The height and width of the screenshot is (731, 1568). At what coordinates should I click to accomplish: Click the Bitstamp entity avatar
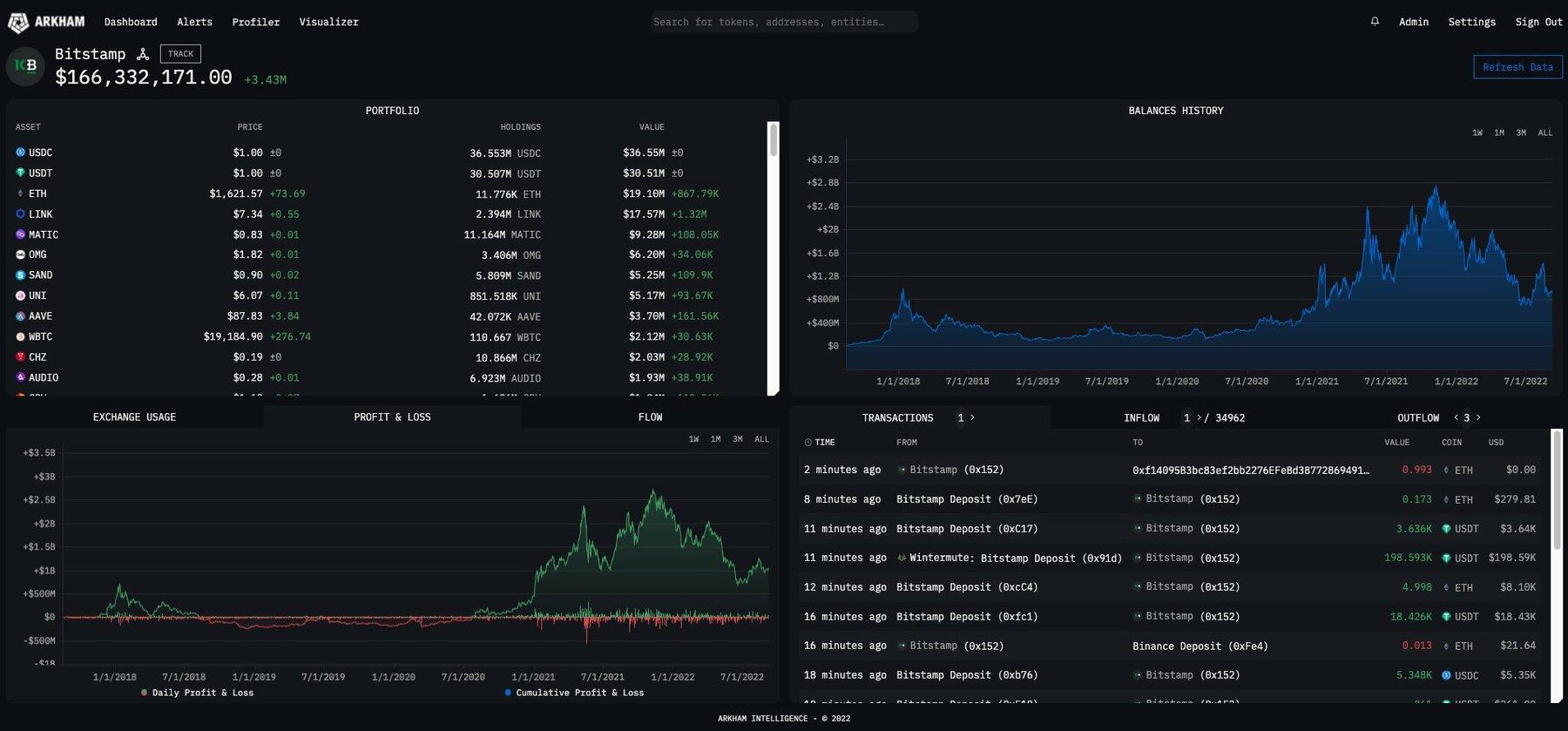pos(25,66)
